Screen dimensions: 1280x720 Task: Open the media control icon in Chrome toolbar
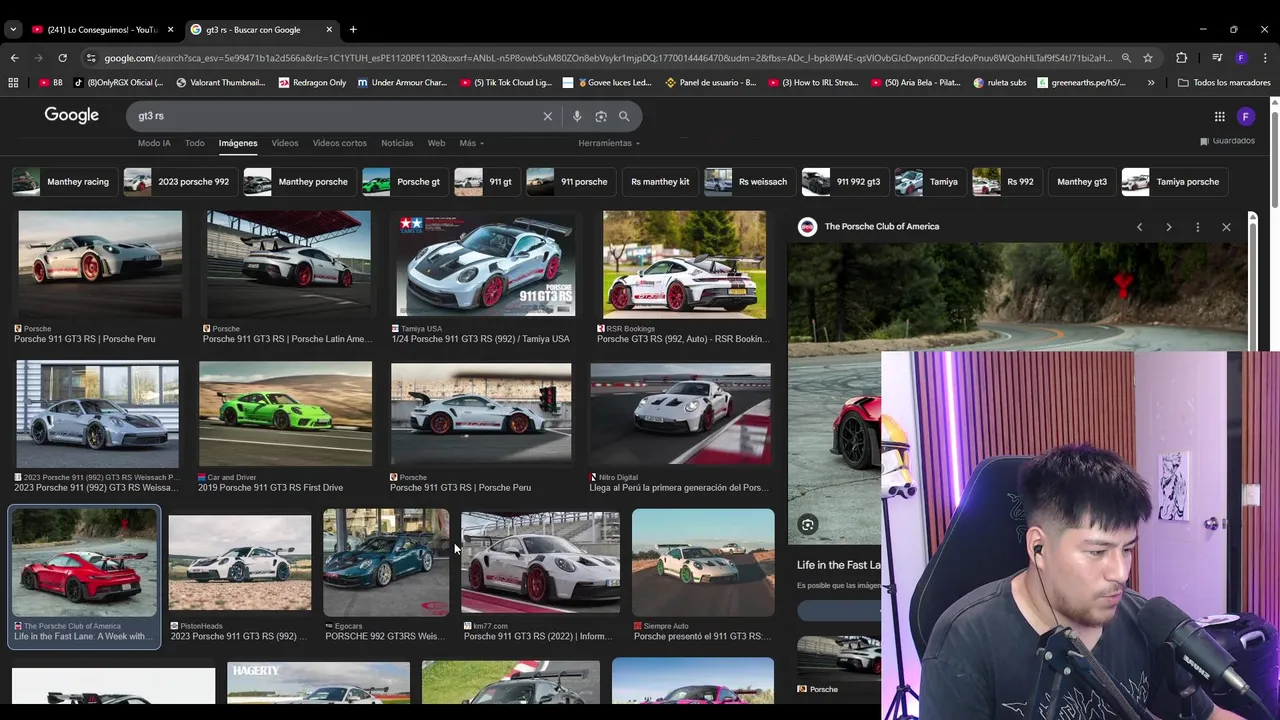[x=1217, y=58]
